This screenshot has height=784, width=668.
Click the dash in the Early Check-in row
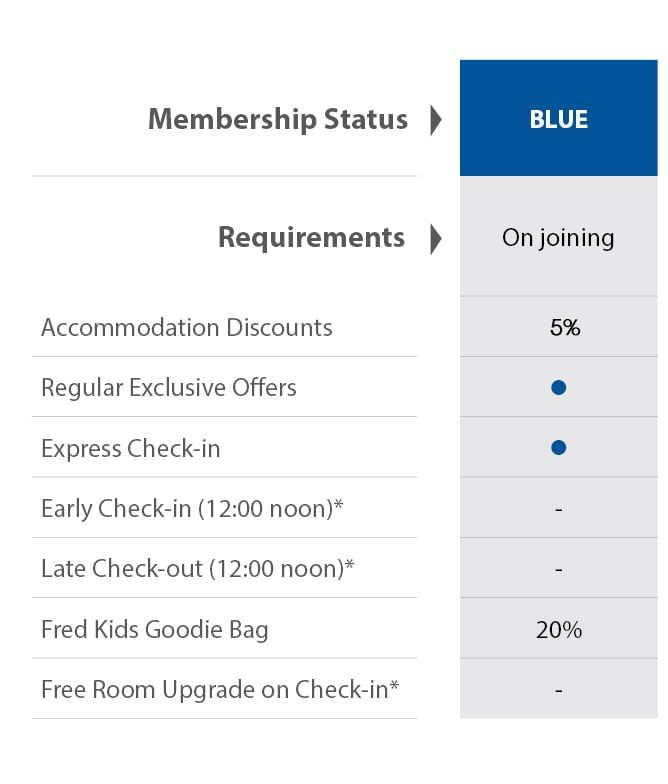pos(558,510)
